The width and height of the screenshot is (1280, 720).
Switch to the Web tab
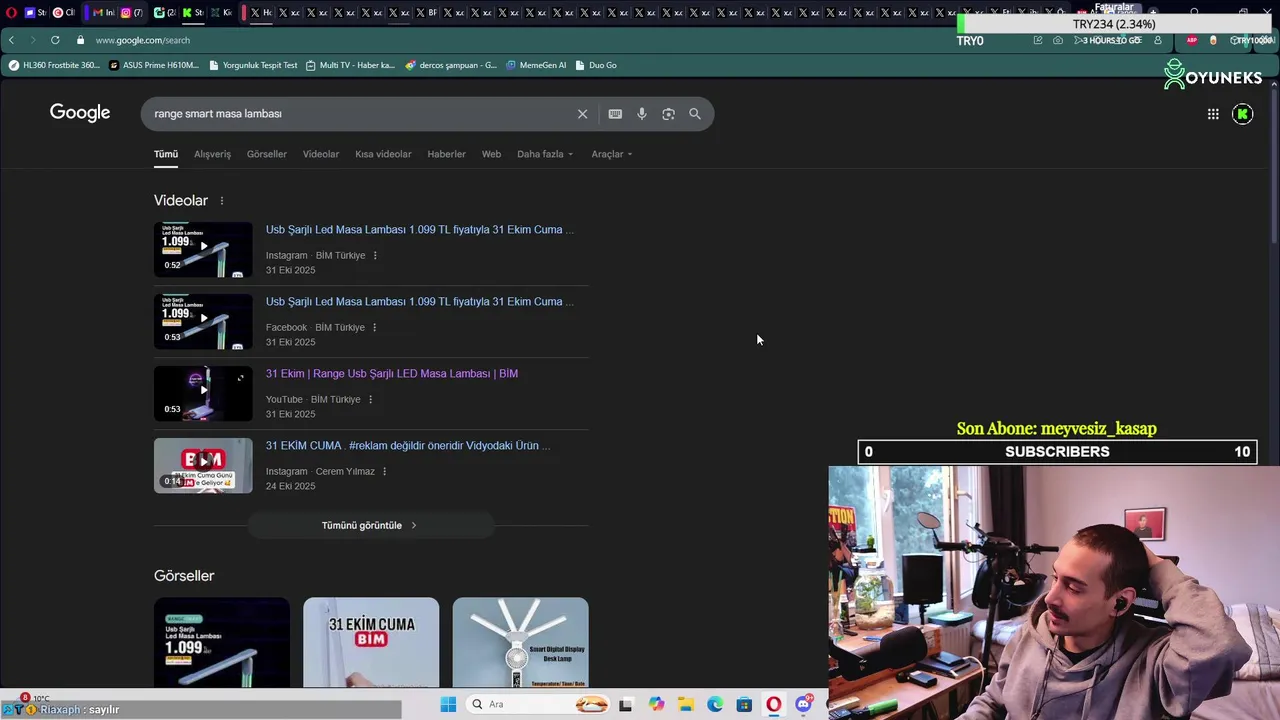(491, 154)
